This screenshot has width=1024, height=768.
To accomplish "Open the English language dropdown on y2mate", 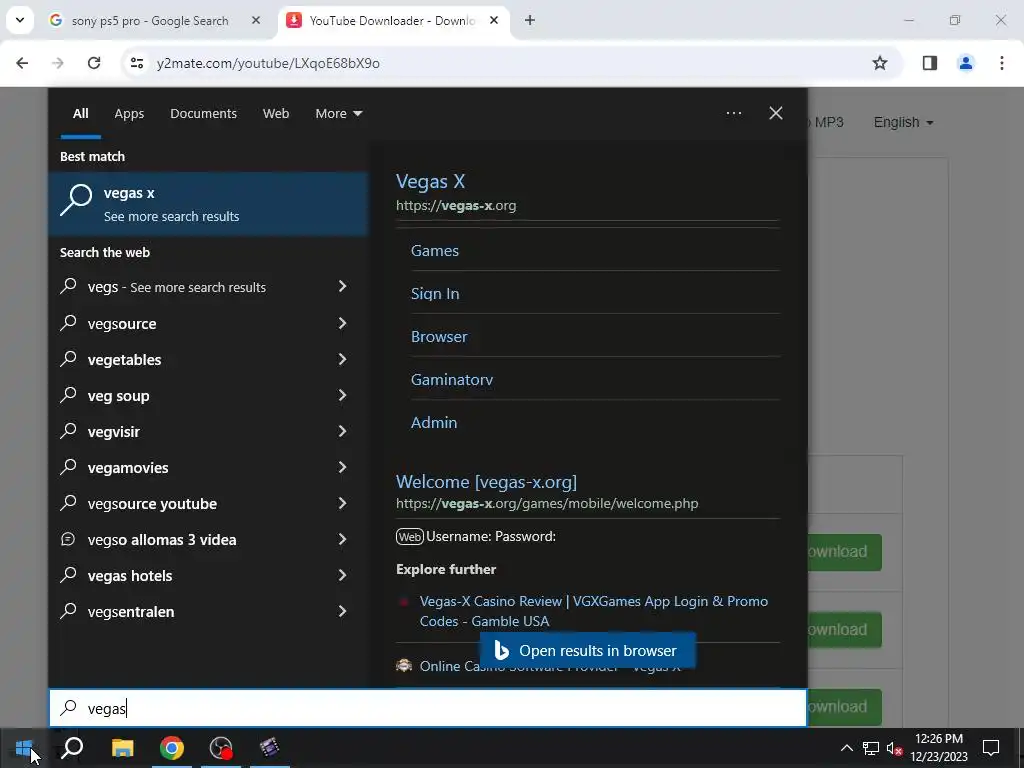I will click(903, 122).
